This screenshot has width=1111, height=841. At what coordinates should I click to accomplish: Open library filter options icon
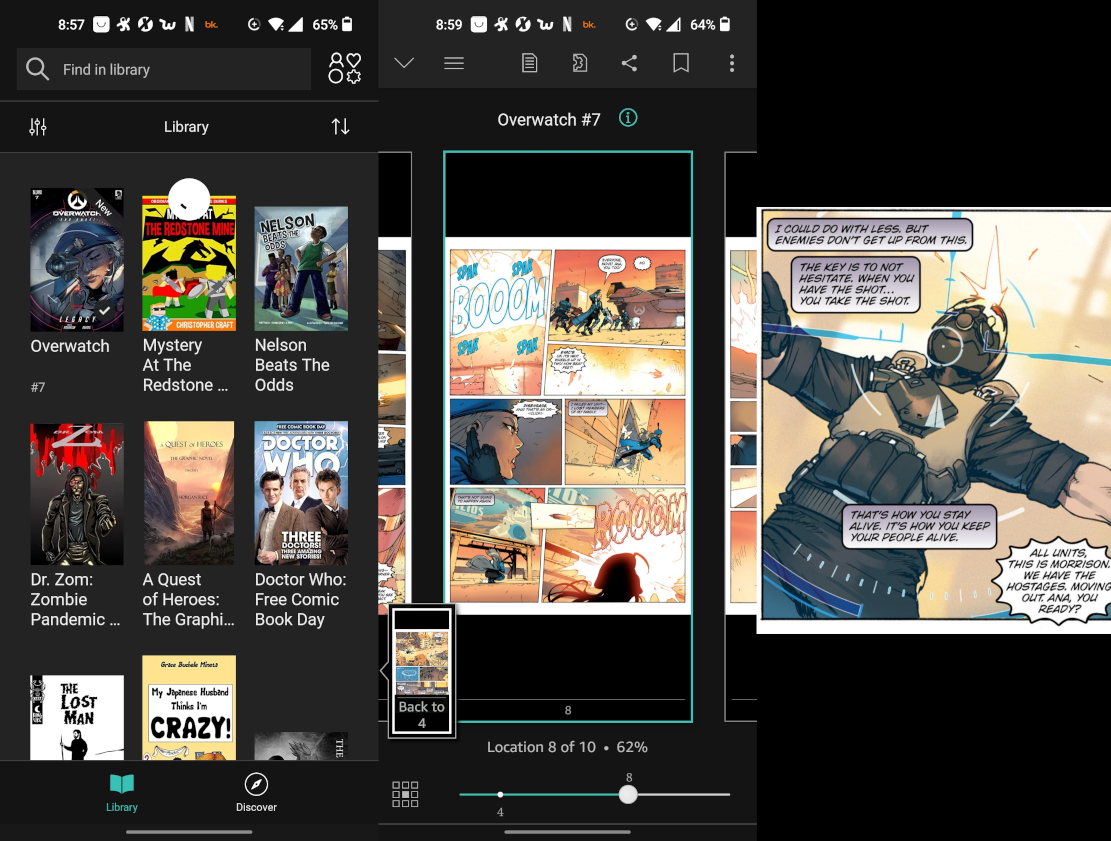(x=38, y=126)
